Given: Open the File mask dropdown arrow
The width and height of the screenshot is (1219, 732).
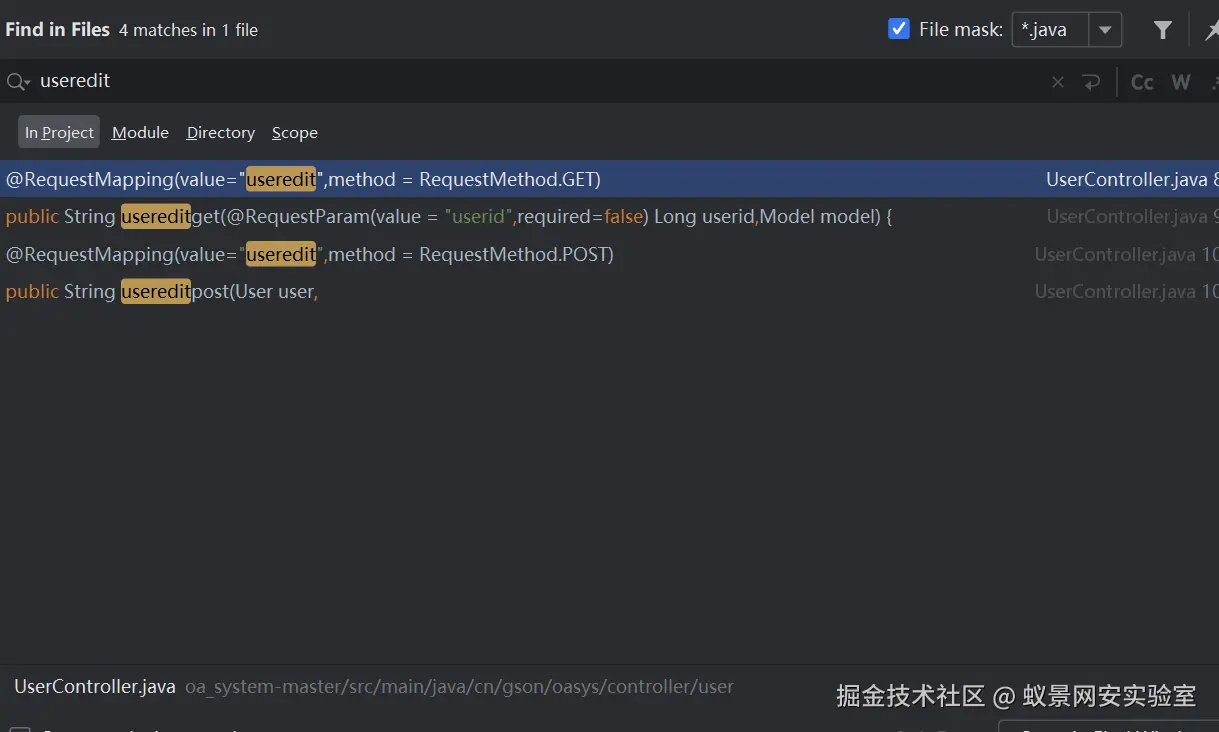Looking at the screenshot, I should coord(1105,30).
